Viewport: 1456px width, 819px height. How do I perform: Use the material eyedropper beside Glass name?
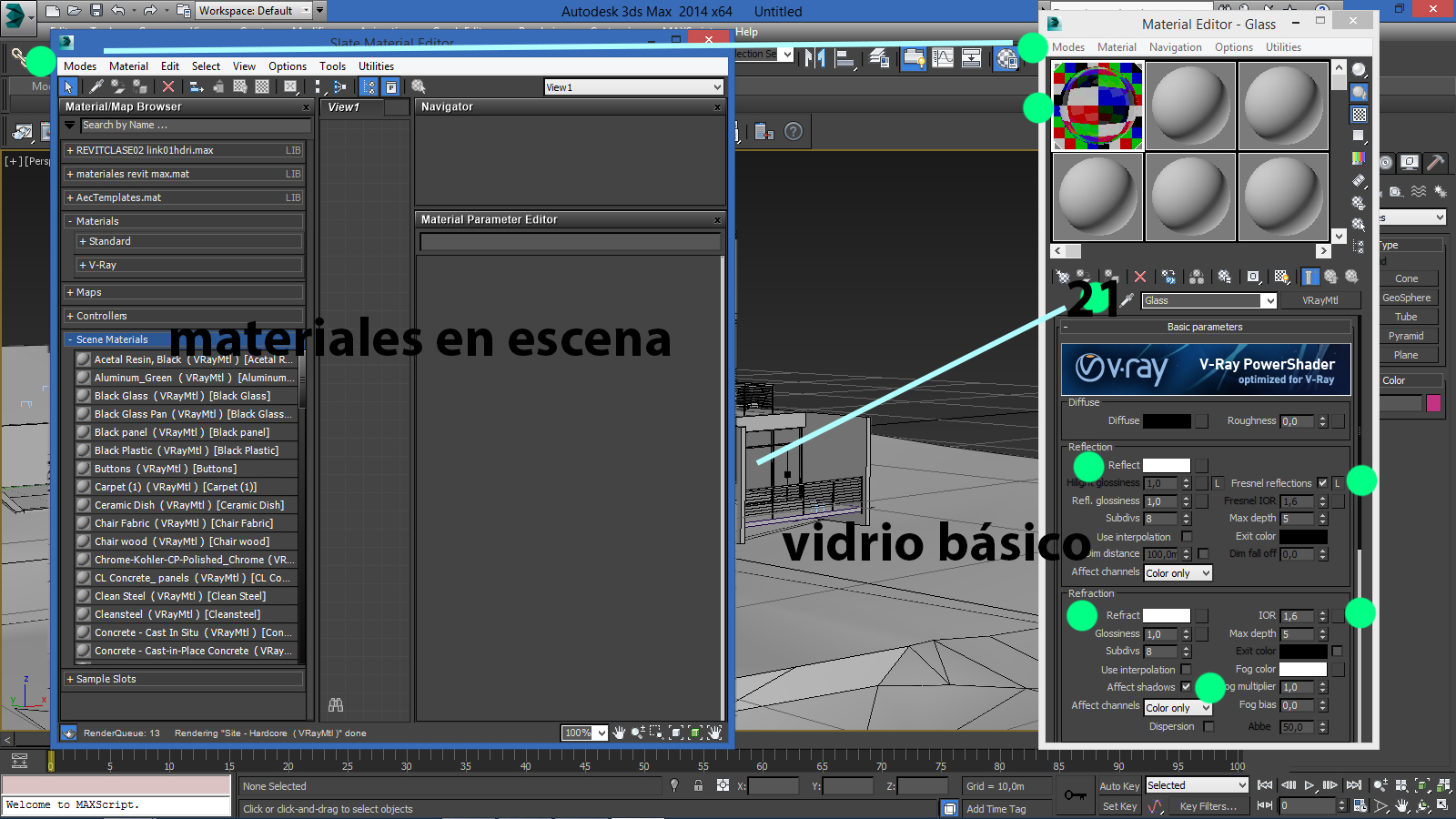1127,300
